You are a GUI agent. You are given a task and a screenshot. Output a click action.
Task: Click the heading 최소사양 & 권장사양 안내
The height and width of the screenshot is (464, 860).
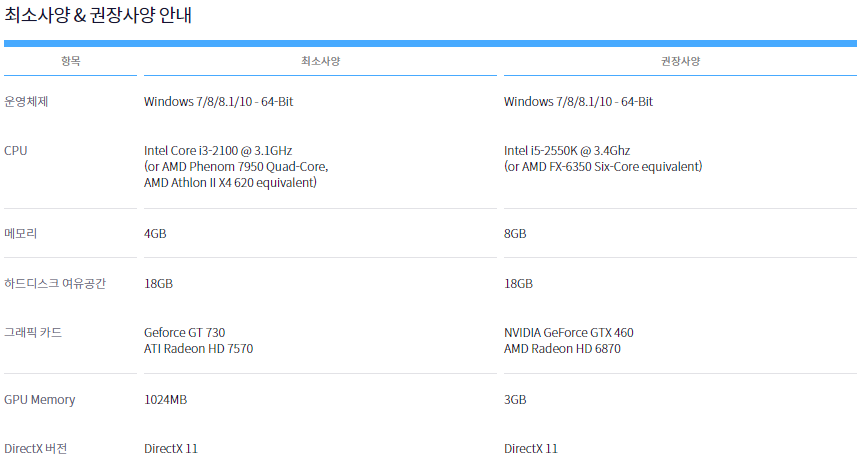tap(98, 15)
